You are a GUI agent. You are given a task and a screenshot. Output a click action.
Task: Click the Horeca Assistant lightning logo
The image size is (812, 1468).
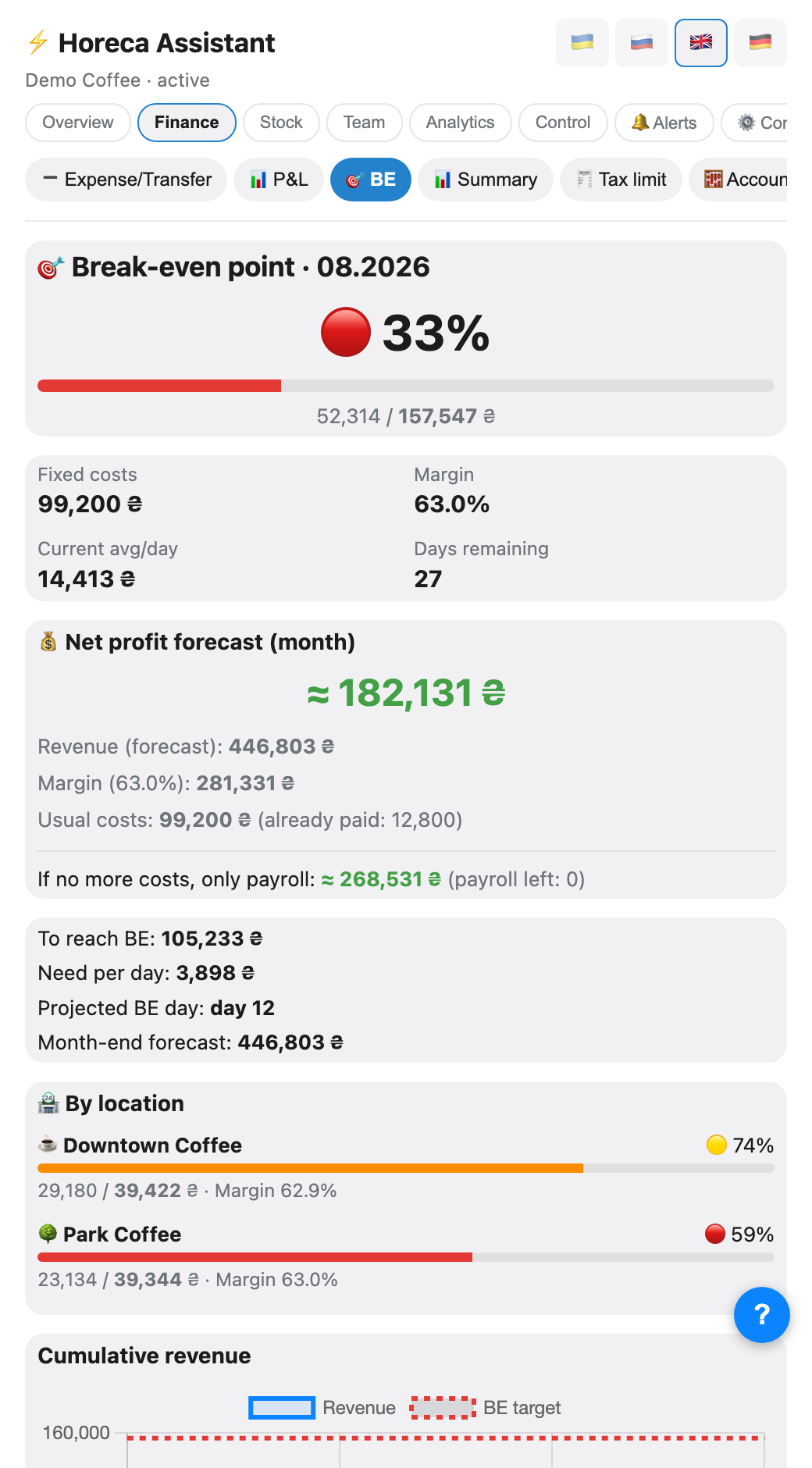(x=38, y=42)
